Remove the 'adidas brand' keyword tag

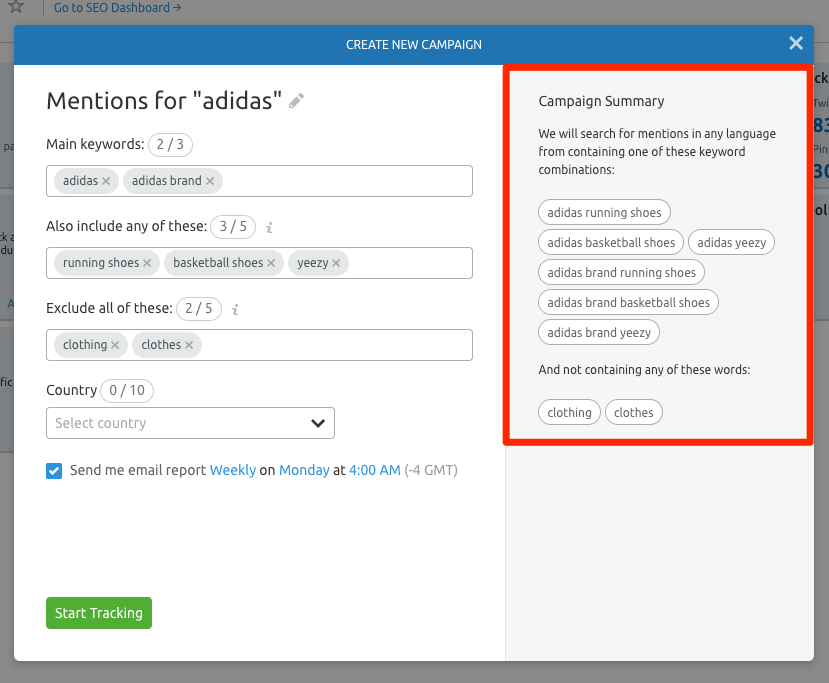point(210,181)
